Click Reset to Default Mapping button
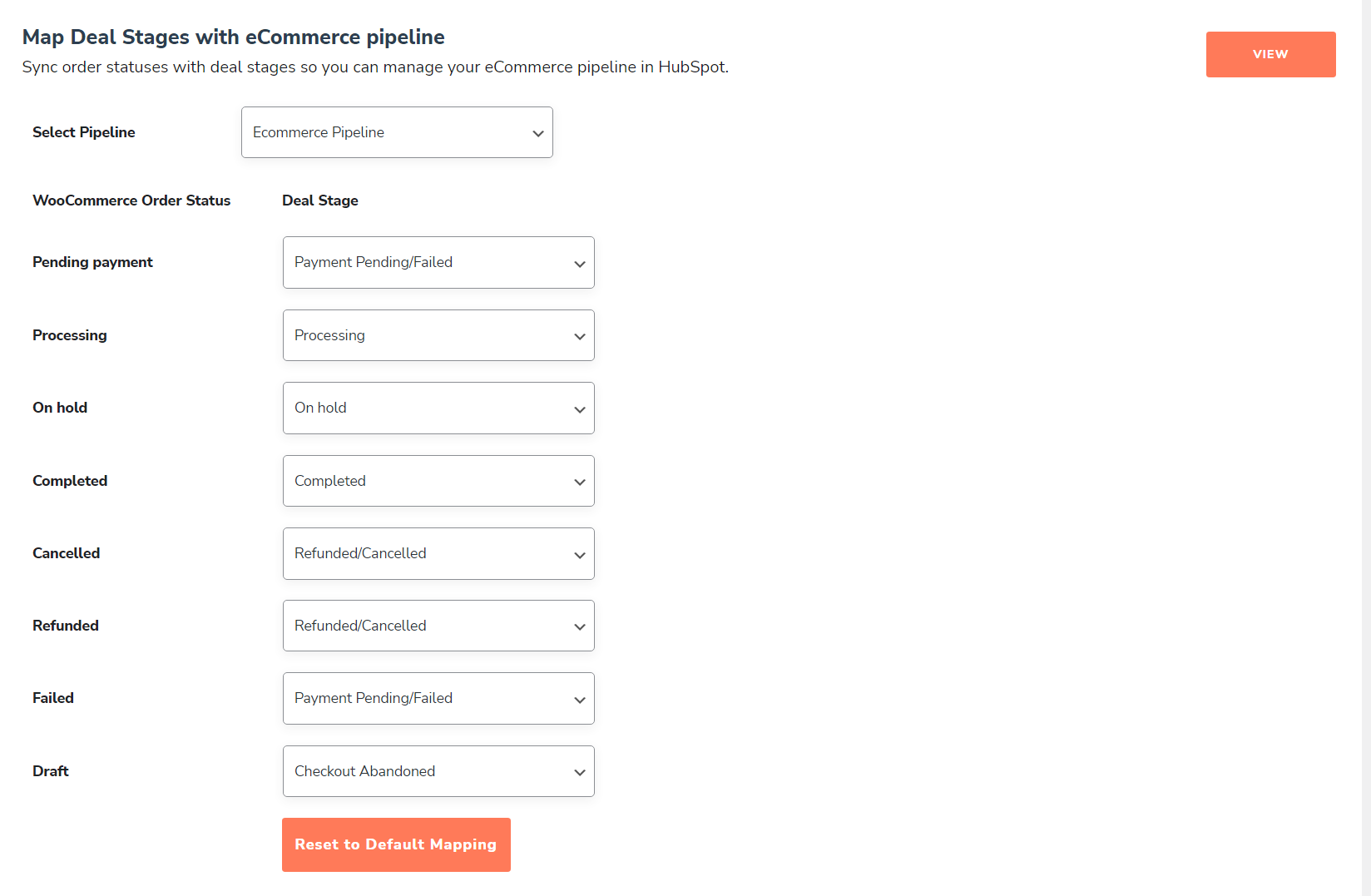This screenshot has height=896, width=1371. coord(396,844)
